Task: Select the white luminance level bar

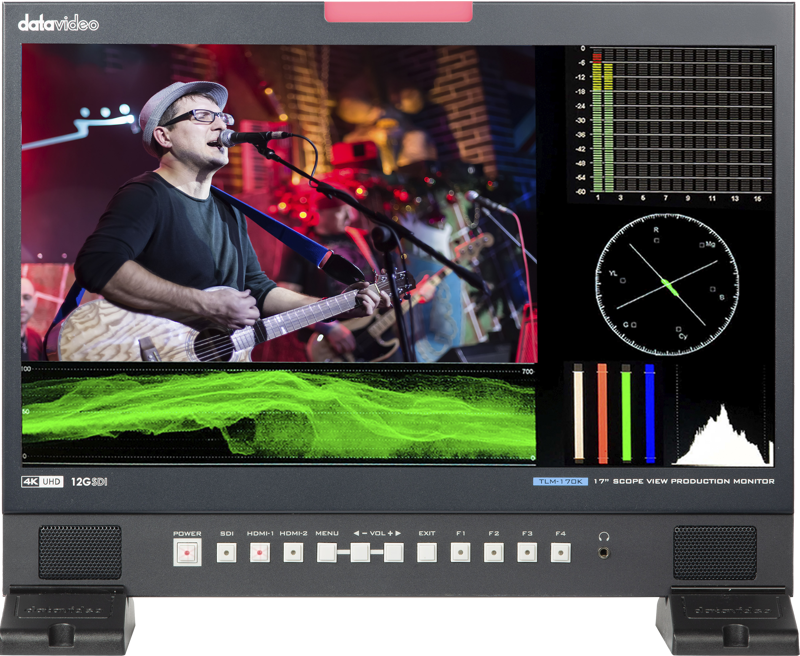Action: click(578, 414)
